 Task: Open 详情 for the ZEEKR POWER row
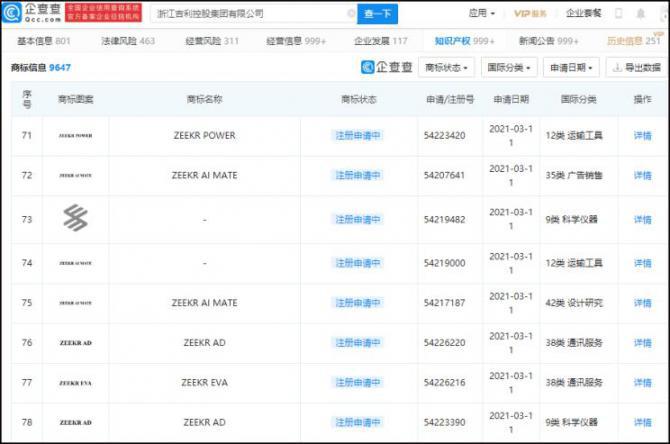642,136
